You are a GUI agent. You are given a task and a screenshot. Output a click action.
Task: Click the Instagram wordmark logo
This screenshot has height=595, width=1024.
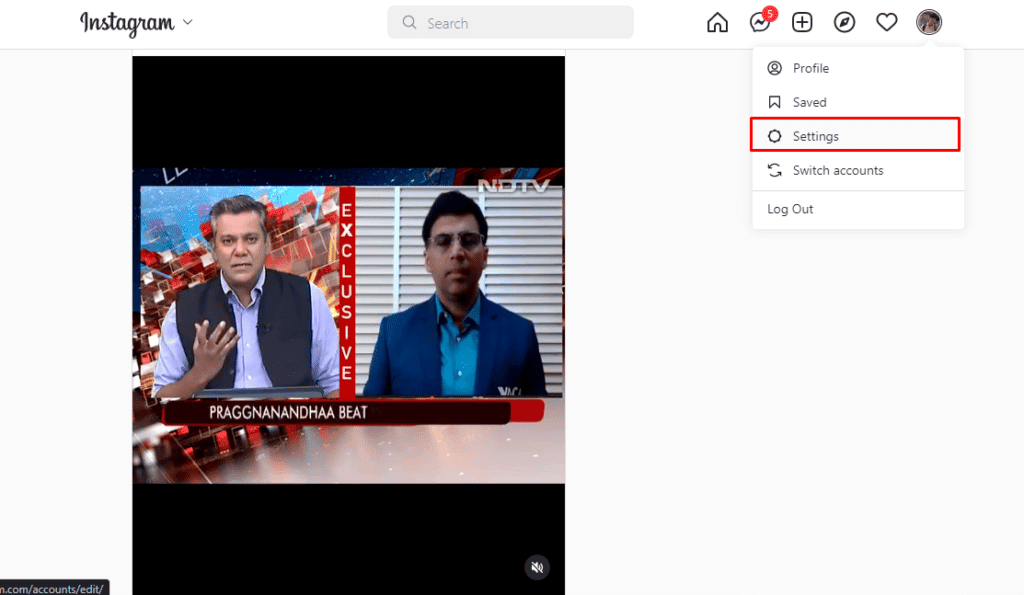click(127, 23)
